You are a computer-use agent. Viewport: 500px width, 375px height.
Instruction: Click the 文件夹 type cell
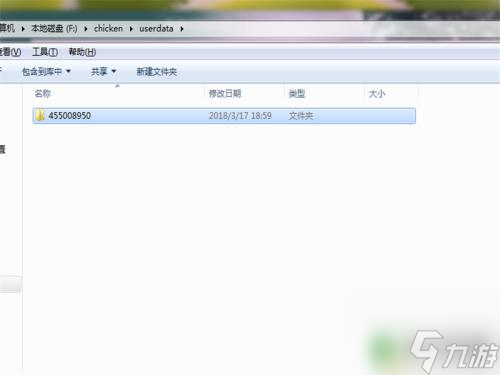(301, 116)
